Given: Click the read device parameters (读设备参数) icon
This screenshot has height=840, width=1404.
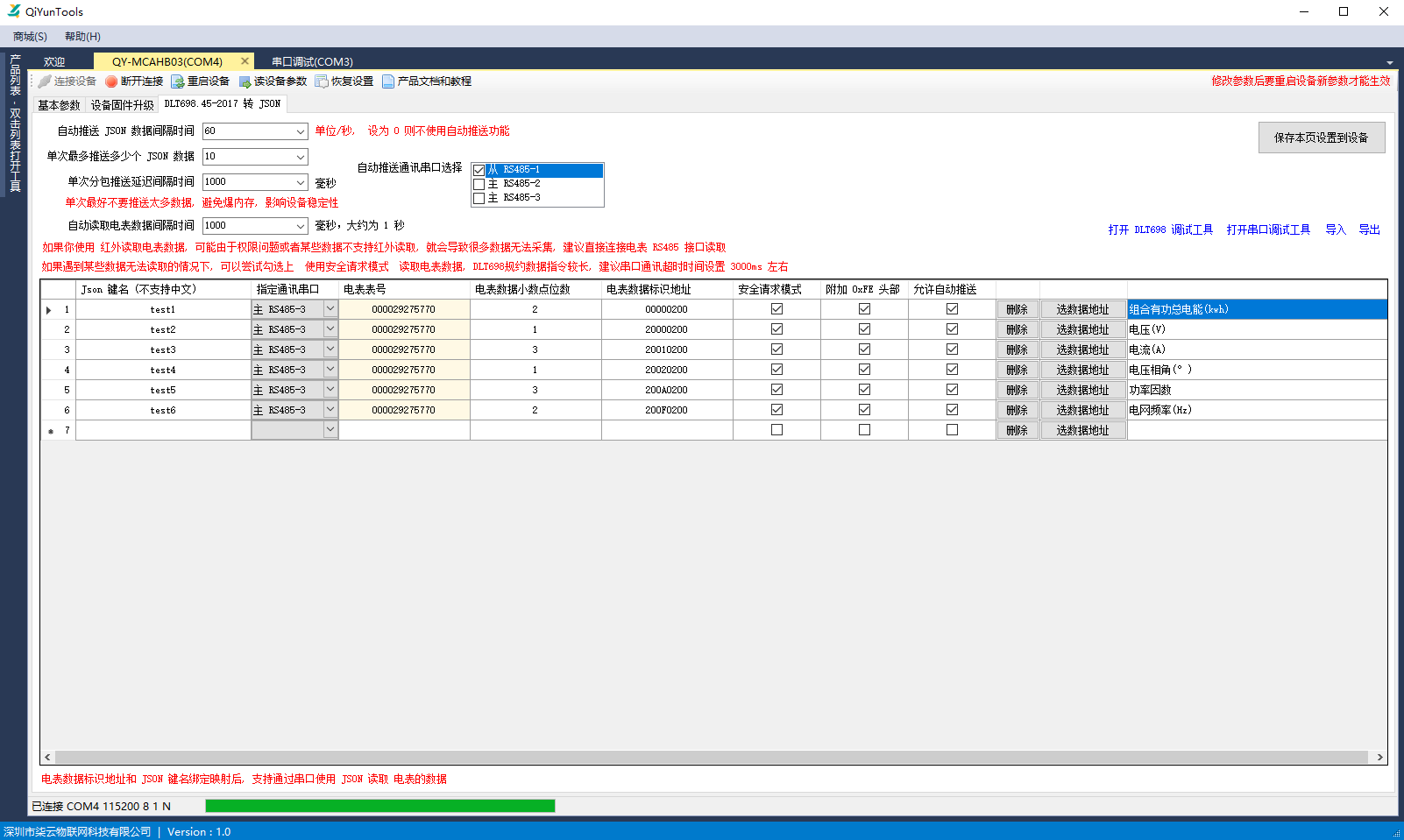Looking at the screenshot, I should [245, 81].
